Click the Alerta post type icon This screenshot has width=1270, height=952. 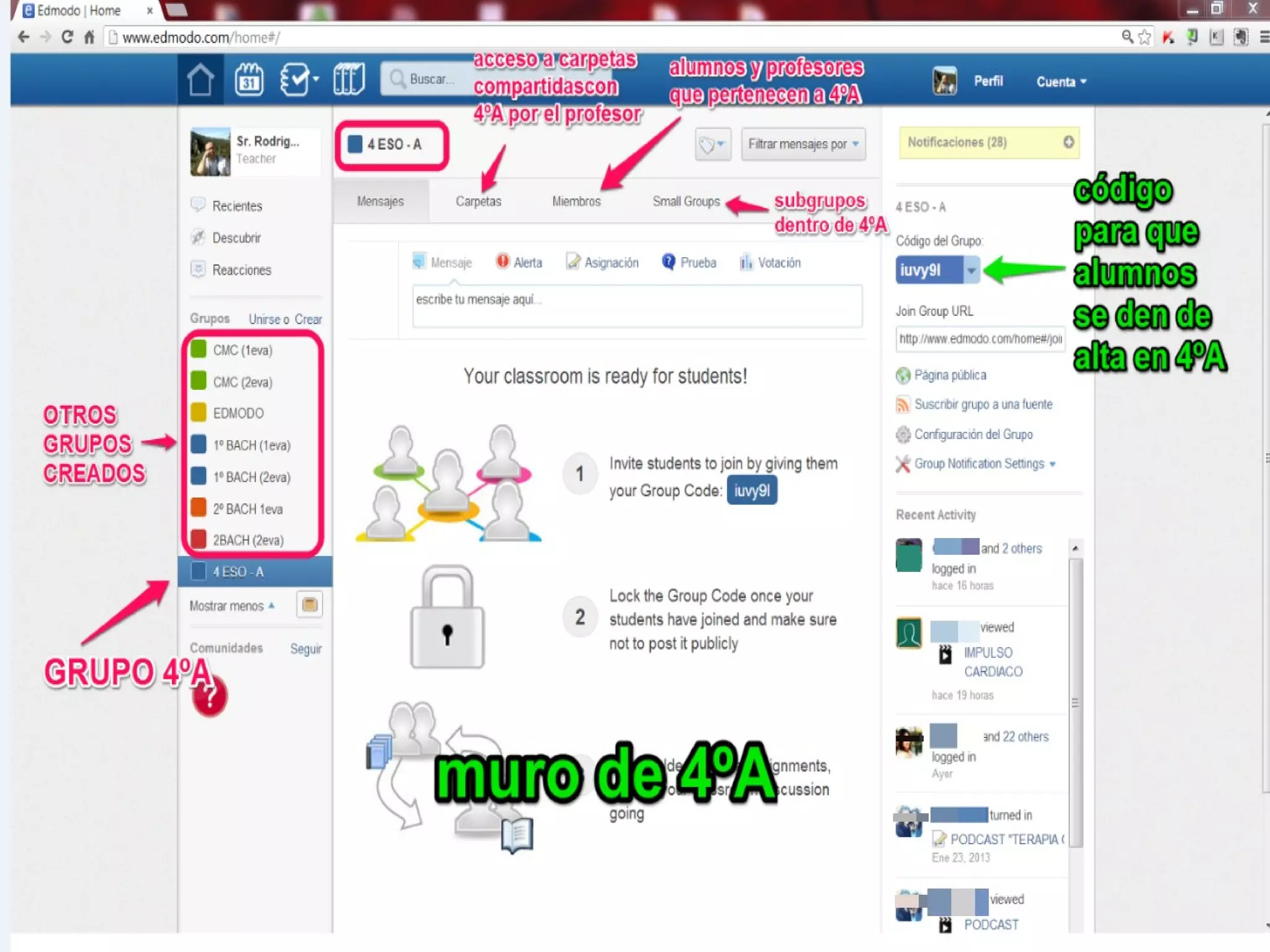pos(502,262)
